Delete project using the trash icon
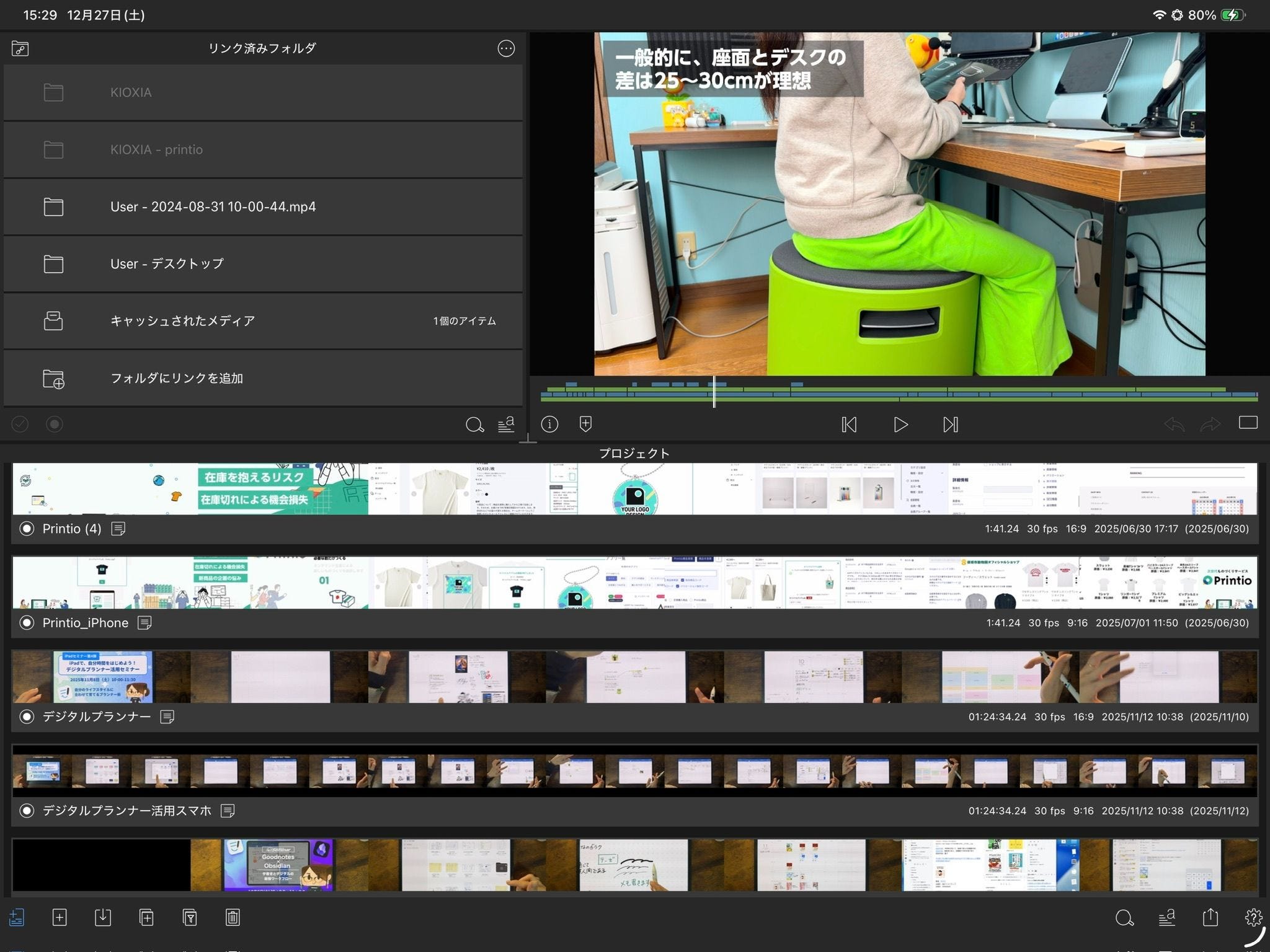Image resolution: width=1270 pixels, height=952 pixels. (x=233, y=917)
